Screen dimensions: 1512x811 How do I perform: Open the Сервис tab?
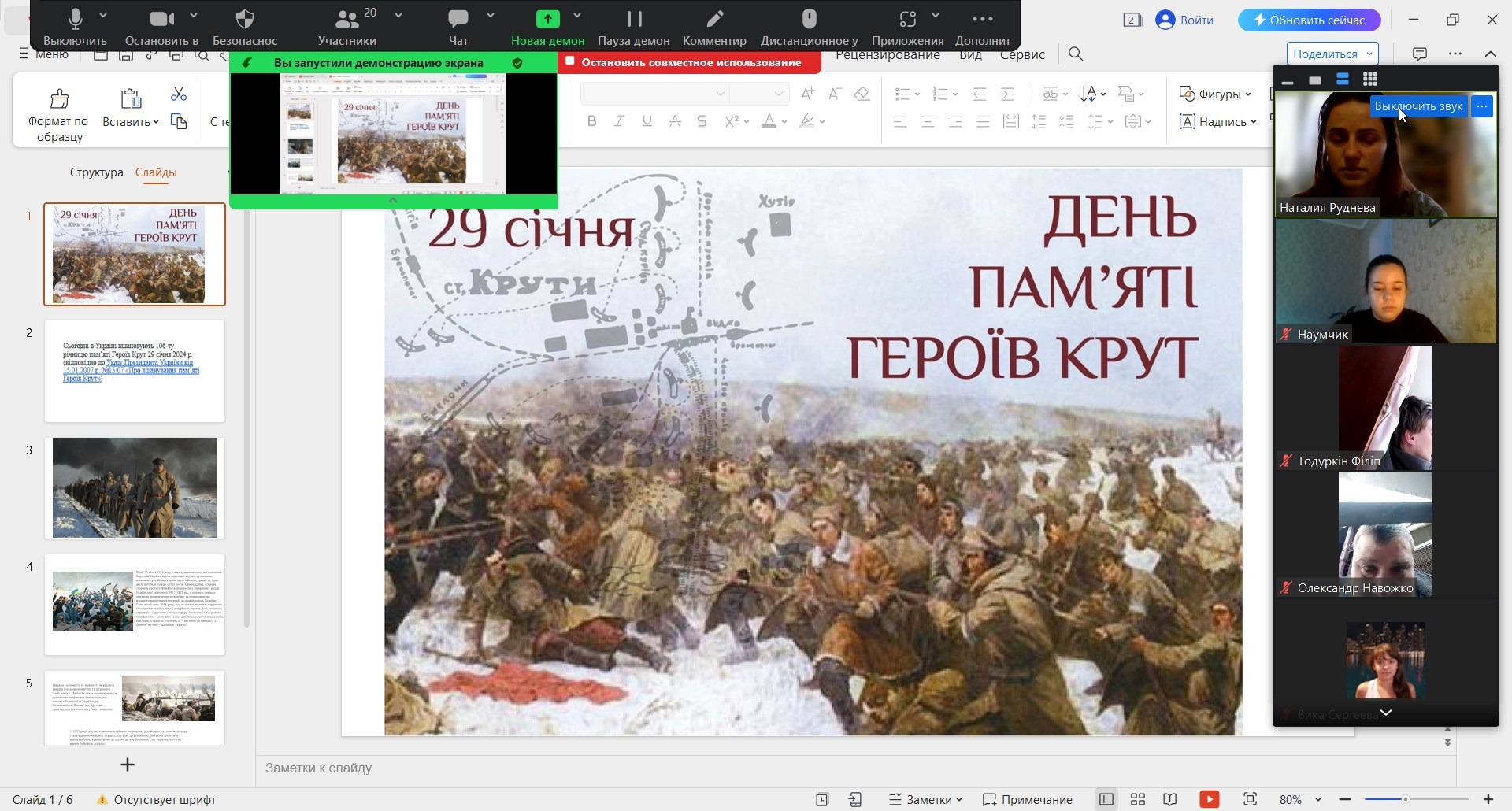pyautogui.click(x=1022, y=54)
